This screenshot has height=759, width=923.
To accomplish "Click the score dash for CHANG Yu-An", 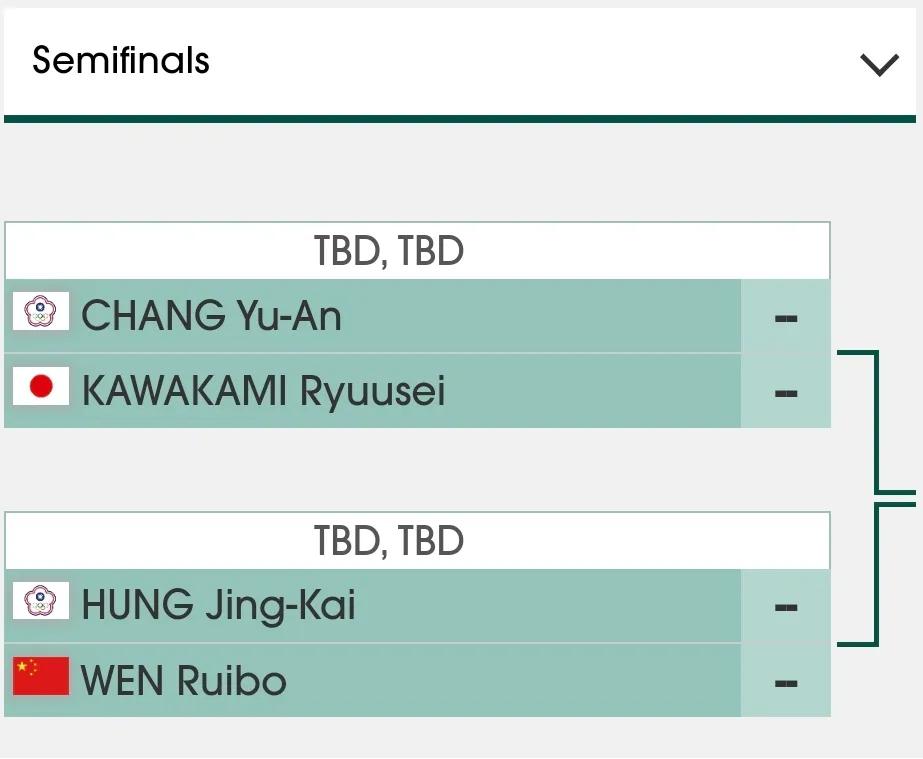I will tap(786, 319).
